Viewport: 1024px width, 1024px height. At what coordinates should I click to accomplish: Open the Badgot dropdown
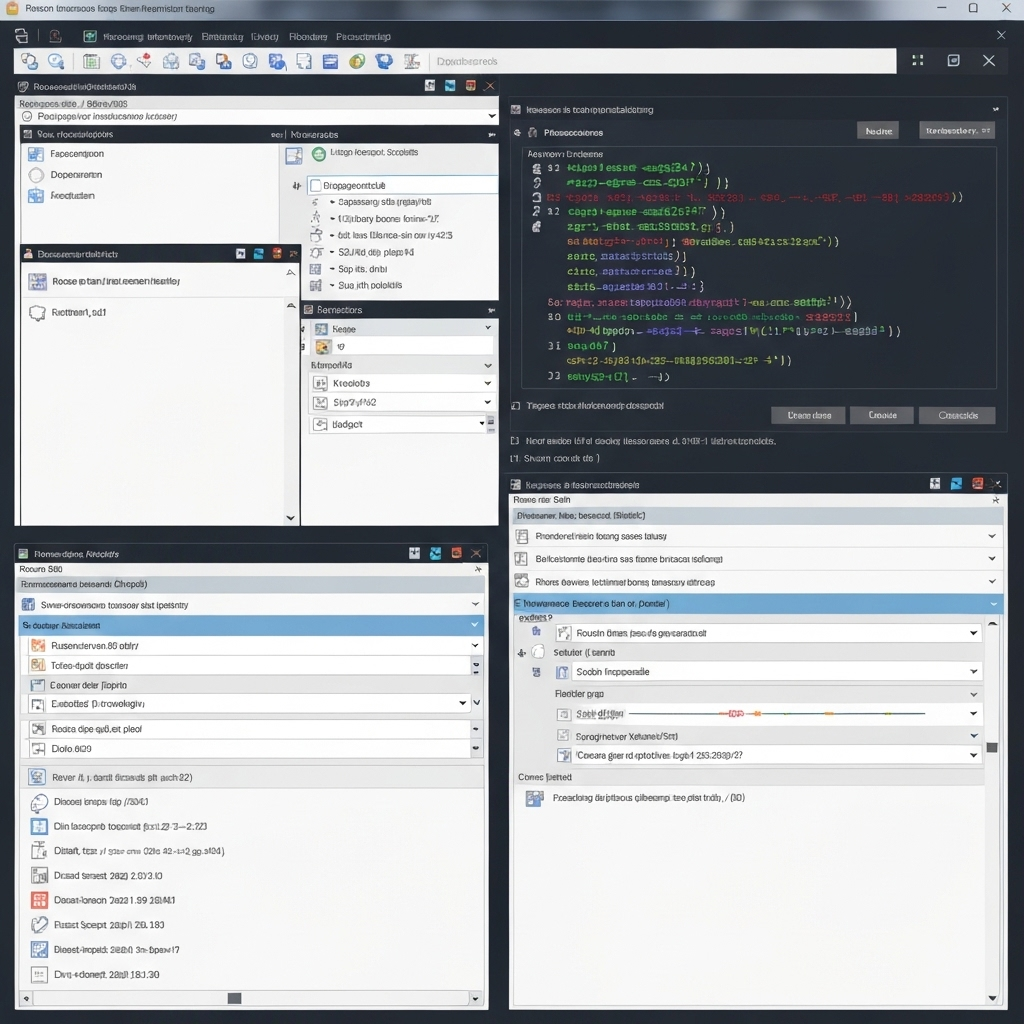coord(482,424)
